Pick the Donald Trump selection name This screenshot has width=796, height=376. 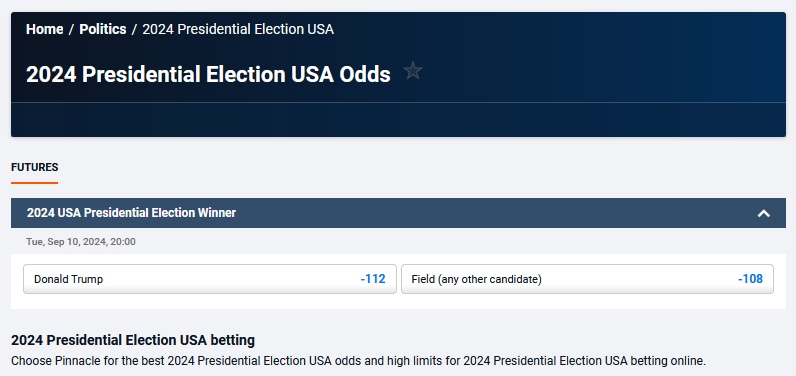[69, 279]
